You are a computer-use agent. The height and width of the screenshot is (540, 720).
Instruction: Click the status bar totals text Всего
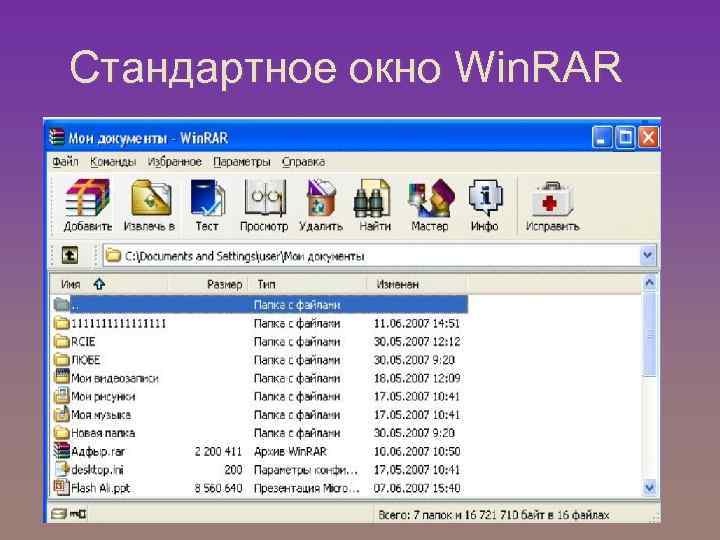pos(494,515)
